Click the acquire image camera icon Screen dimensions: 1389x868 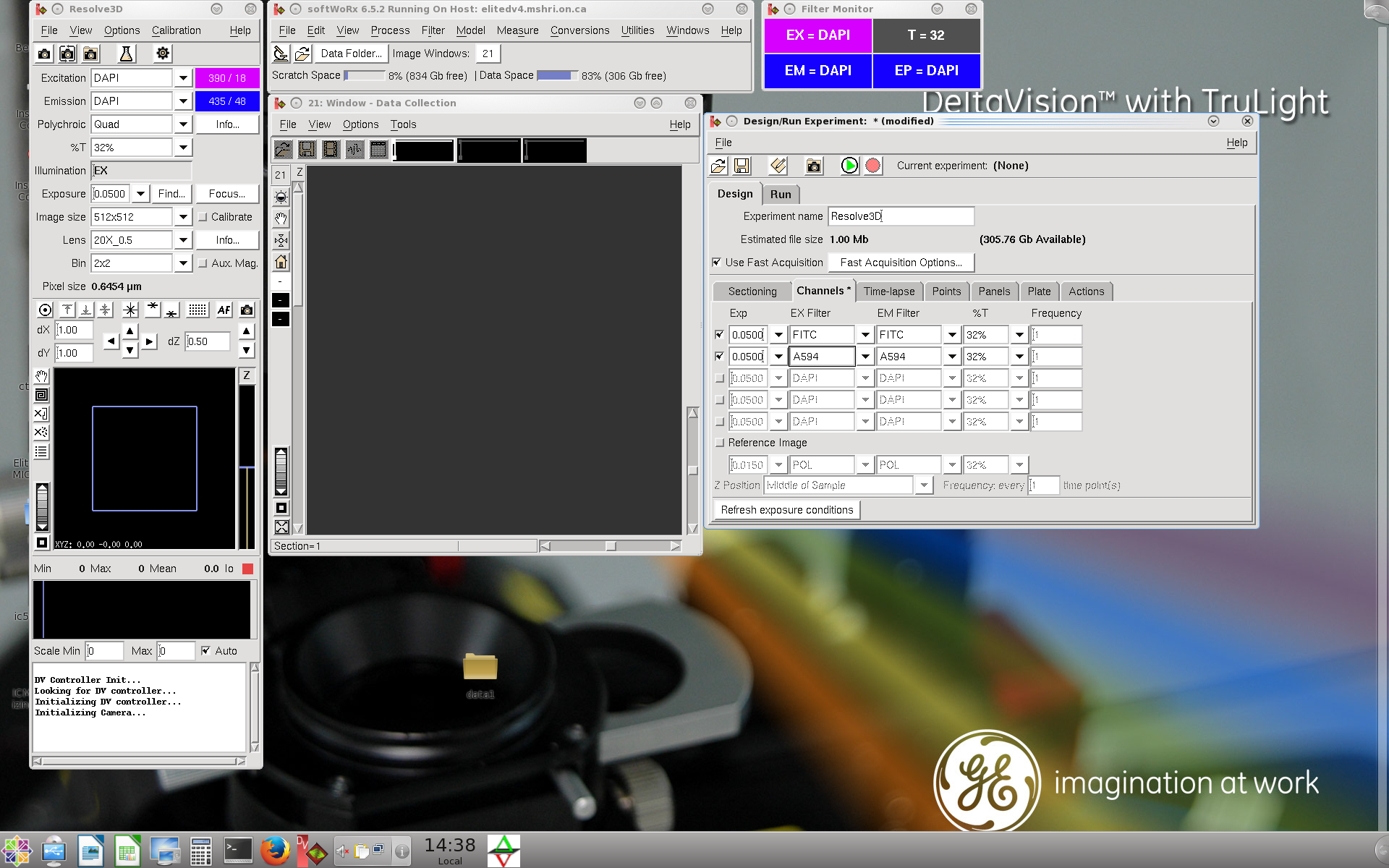(44, 54)
